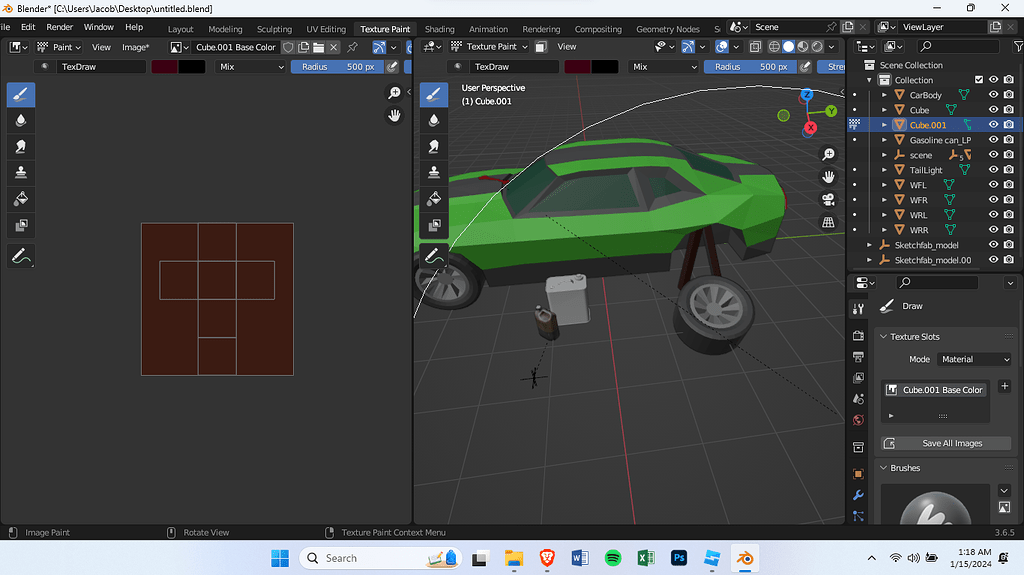Unlink image with X button
Image resolution: width=1024 pixels, height=575 pixels.
pos(334,47)
